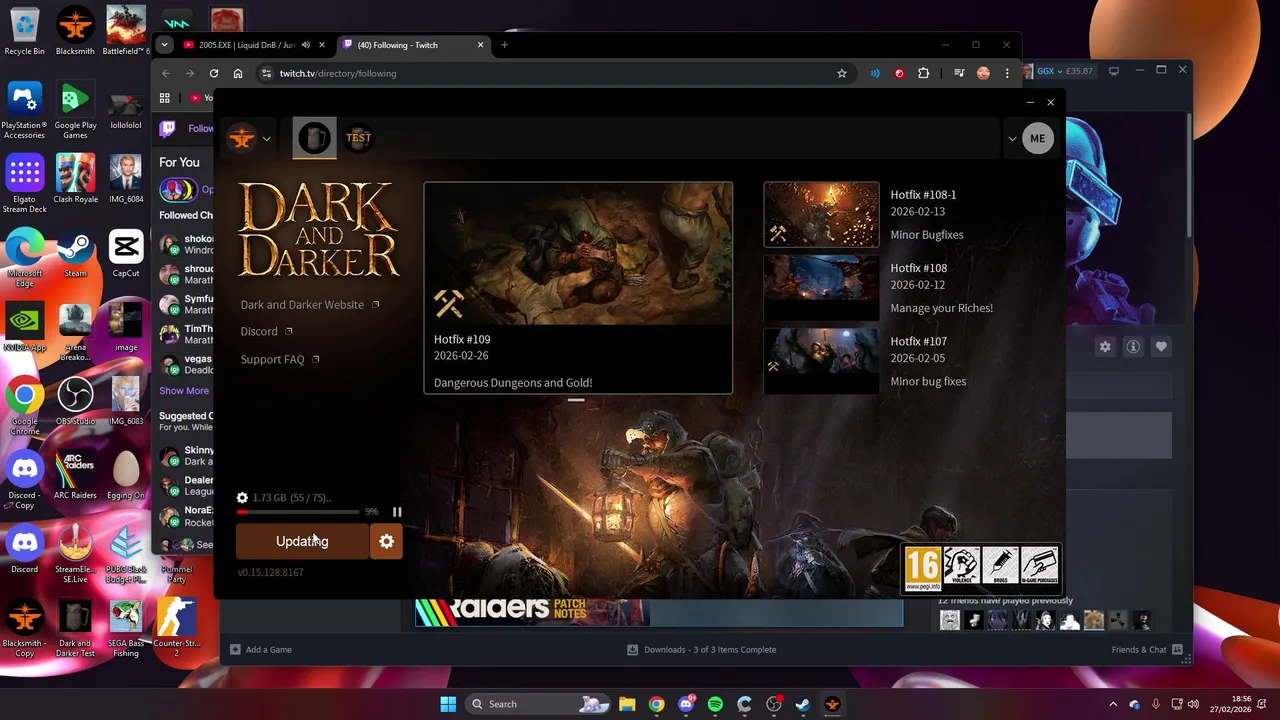Select the CapCut desktop icon
Image resolution: width=1280 pixels, height=720 pixels.
[126, 254]
